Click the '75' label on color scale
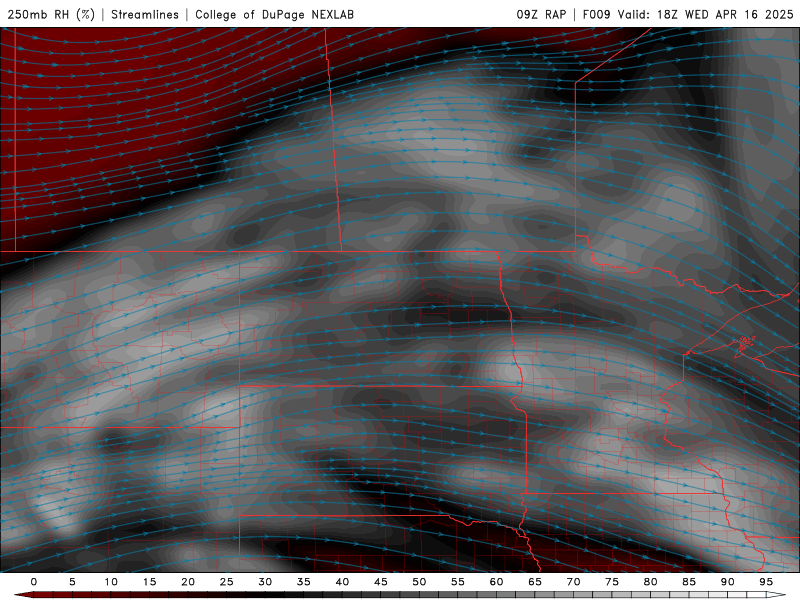800x600 pixels. (612, 582)
